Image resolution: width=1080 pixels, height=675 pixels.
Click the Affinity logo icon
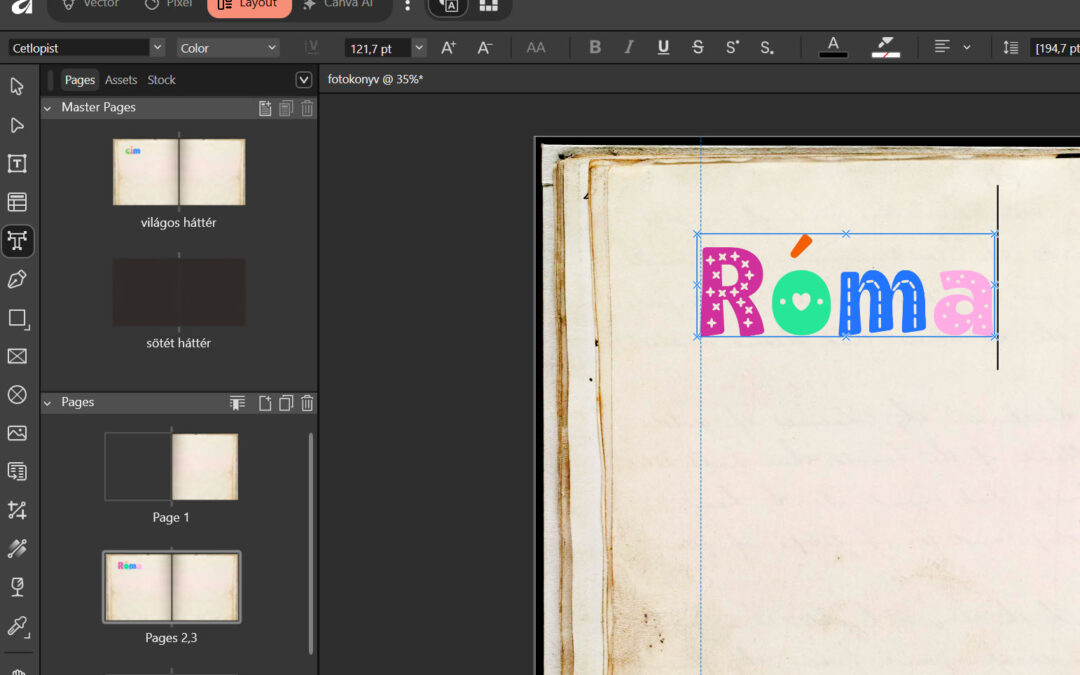(x=22, y=6)
